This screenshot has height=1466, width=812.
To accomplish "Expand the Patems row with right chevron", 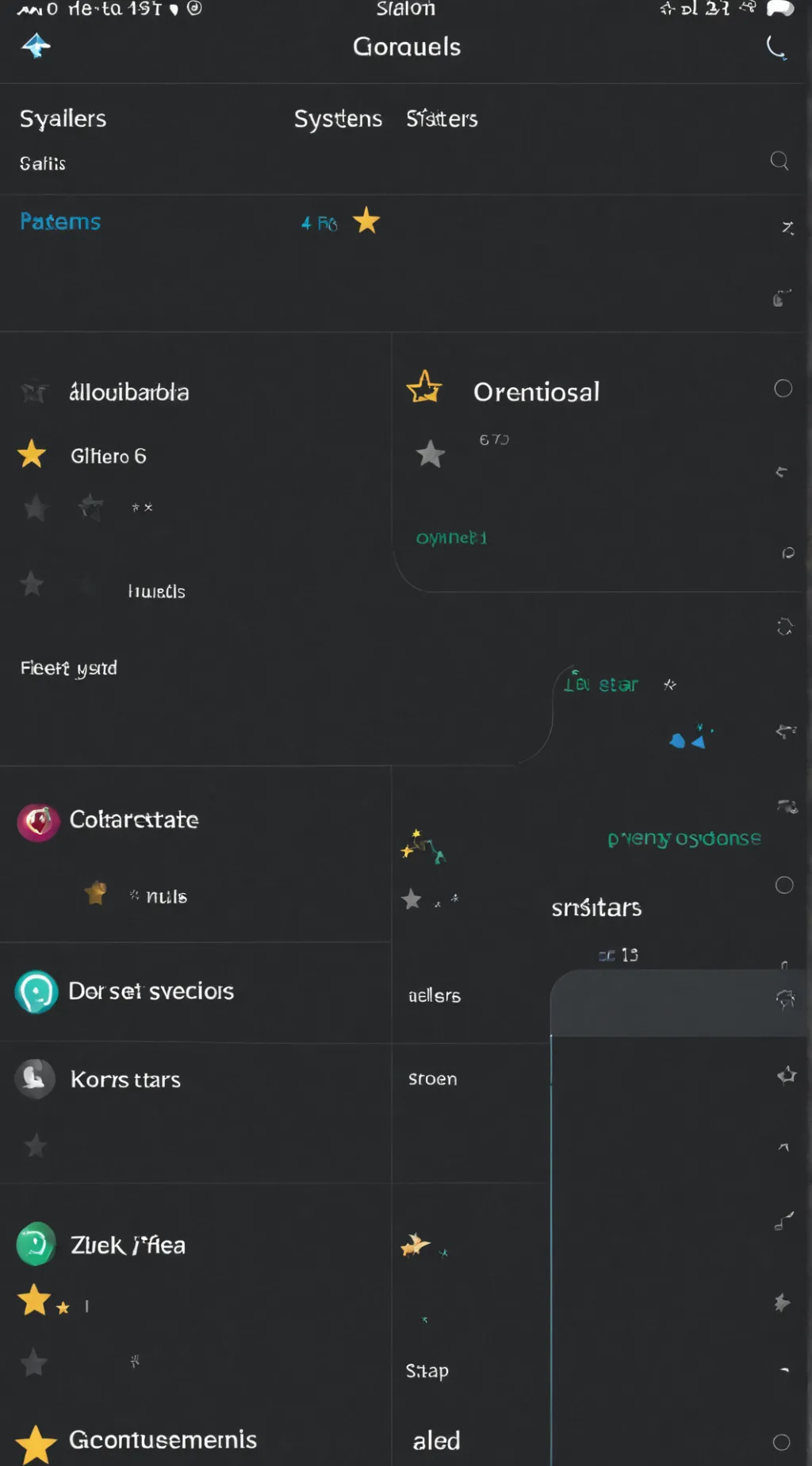I will [787, 228].
